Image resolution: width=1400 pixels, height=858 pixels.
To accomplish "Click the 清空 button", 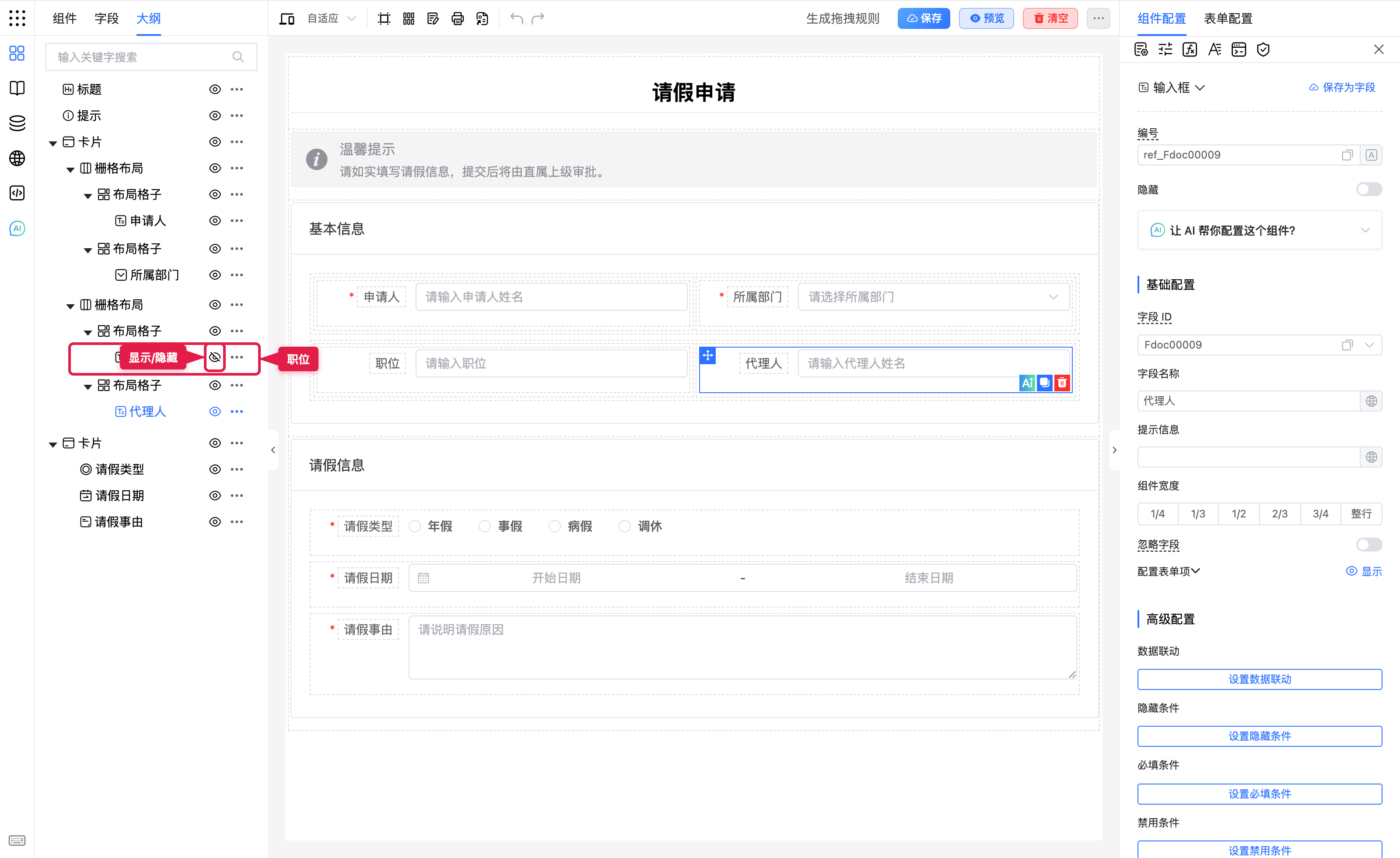I will [x=1050, y=19].
